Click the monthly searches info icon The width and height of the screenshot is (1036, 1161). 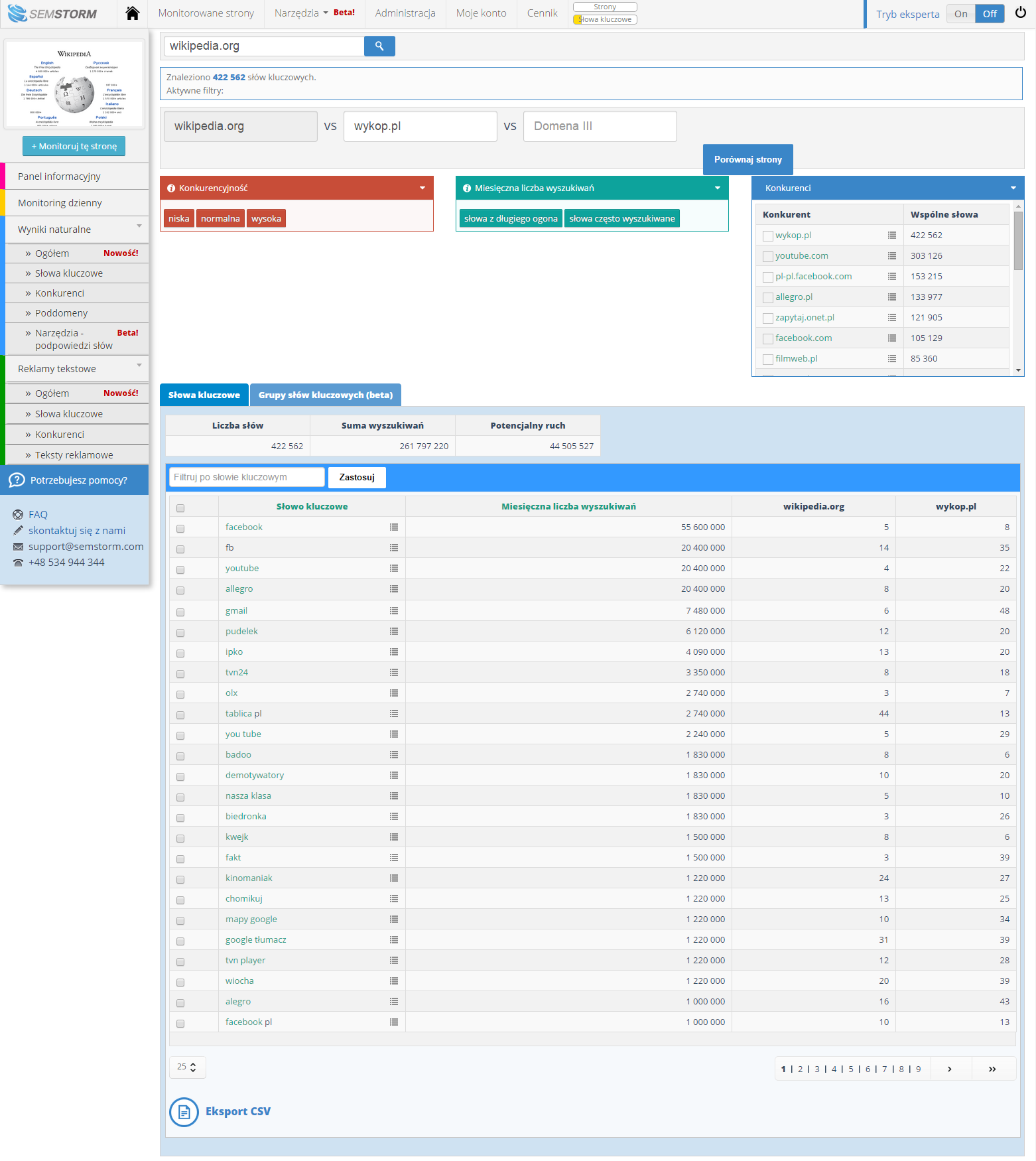(x=467, y=188)
